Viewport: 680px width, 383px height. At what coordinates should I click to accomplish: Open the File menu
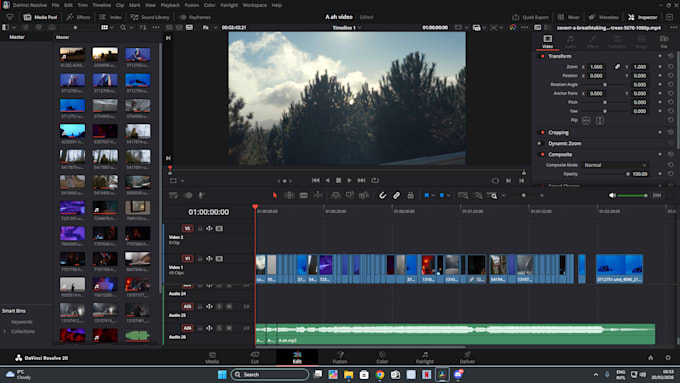[x=56, y=5]
